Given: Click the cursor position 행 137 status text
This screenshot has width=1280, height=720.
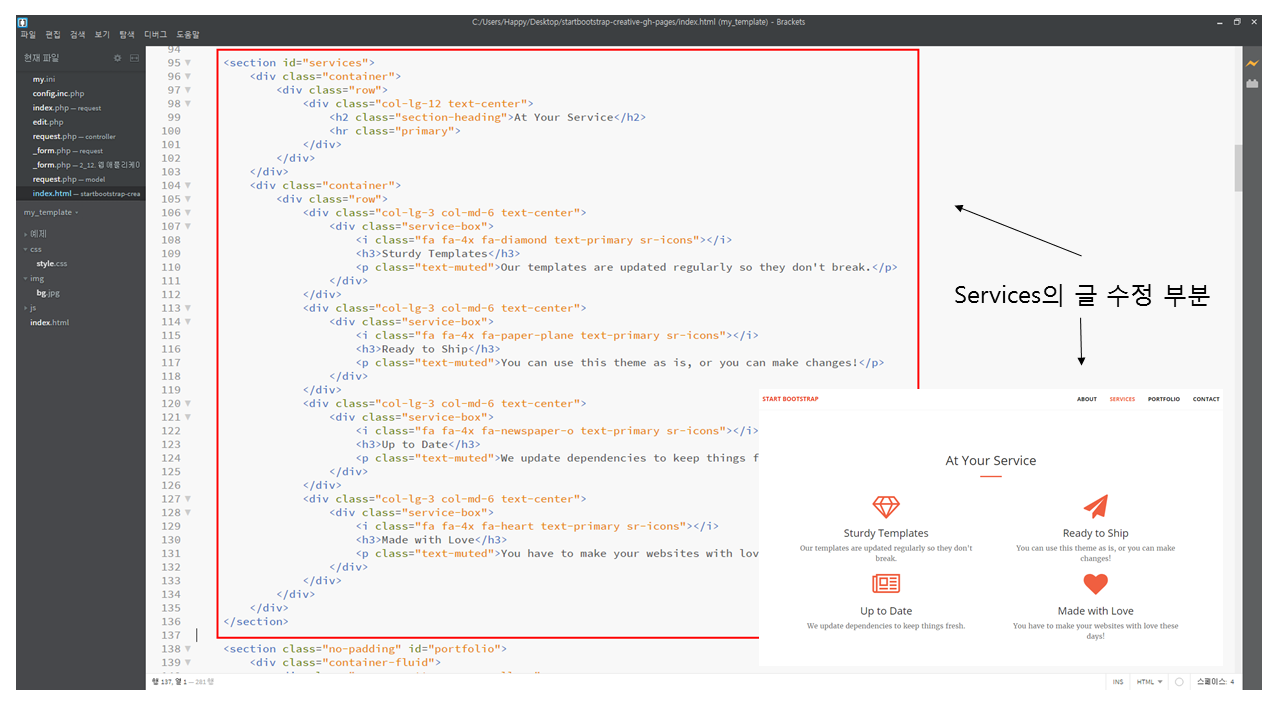Looking at the screenshot, I should [168, 682].
